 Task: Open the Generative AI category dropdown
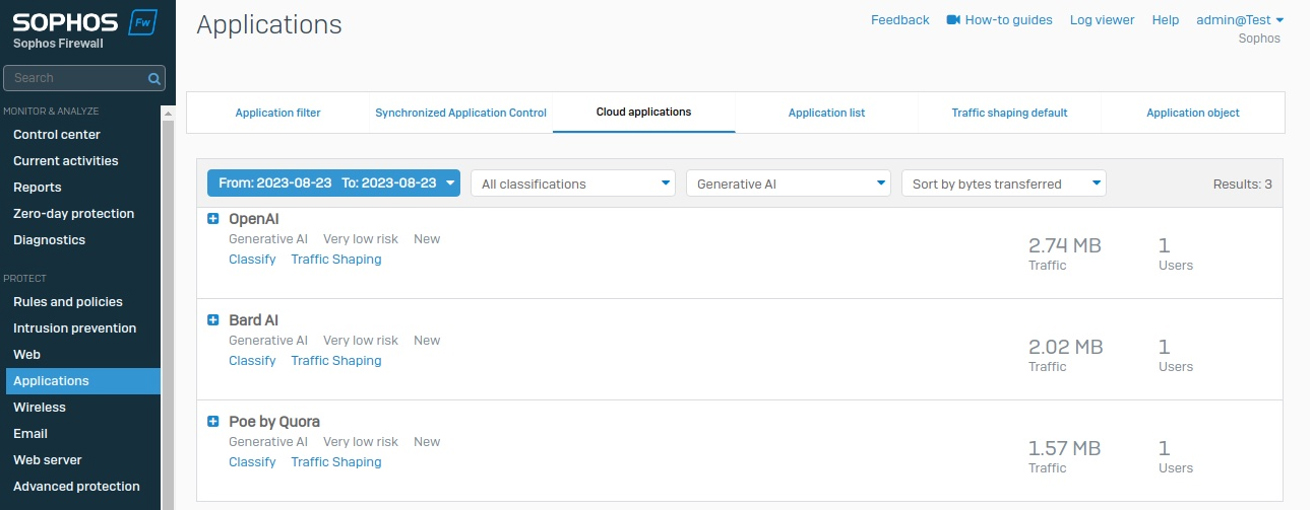(789, 183)
